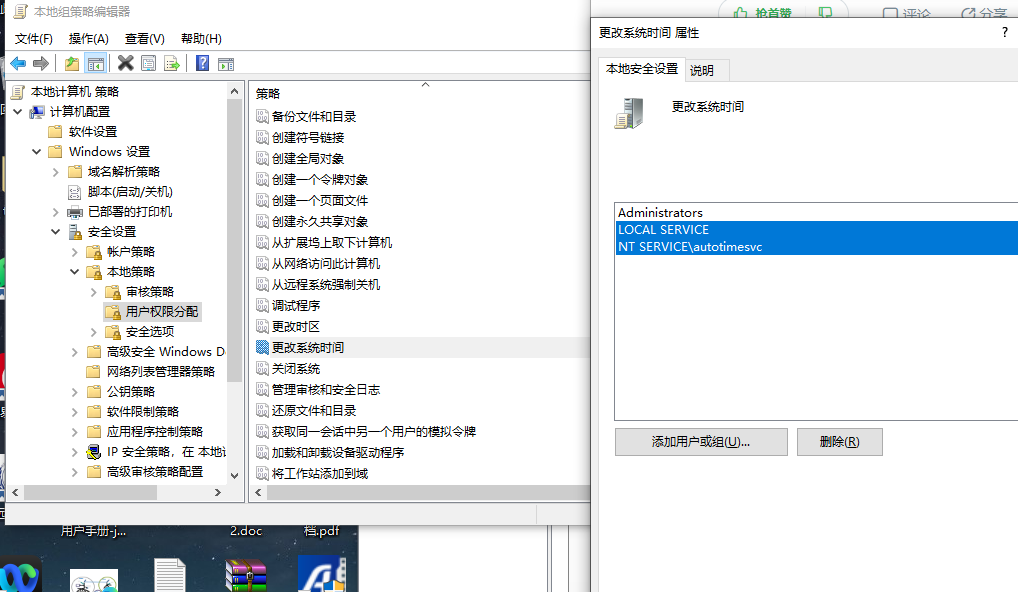Select the 高级审核策略配置 tree item

pyautogui.click(x=155, y=472)
